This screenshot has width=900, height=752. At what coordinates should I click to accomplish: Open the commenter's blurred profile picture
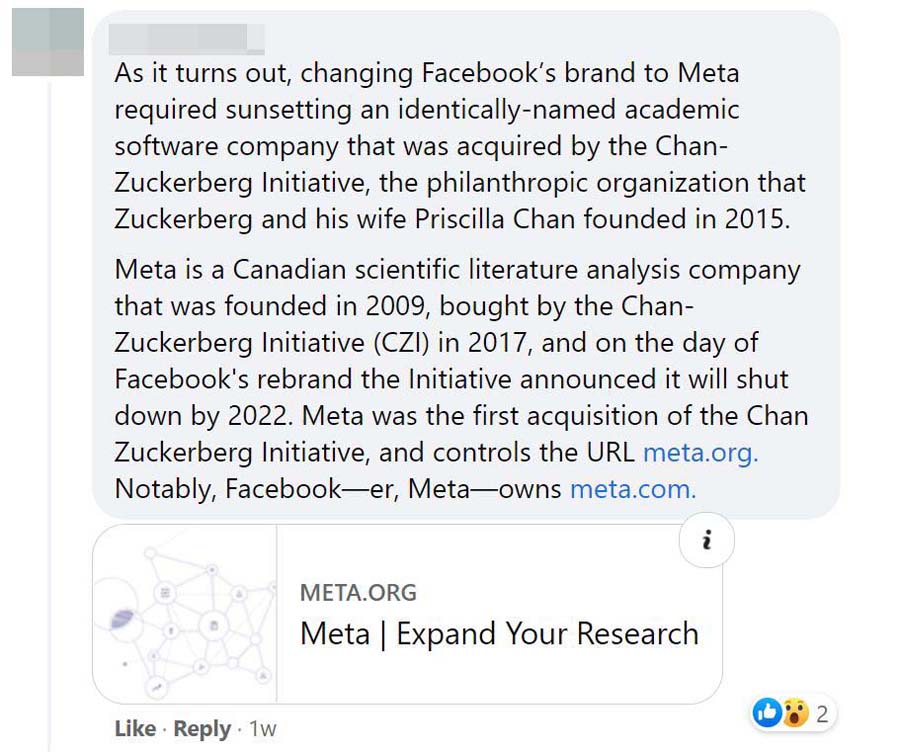coord(48,41)
